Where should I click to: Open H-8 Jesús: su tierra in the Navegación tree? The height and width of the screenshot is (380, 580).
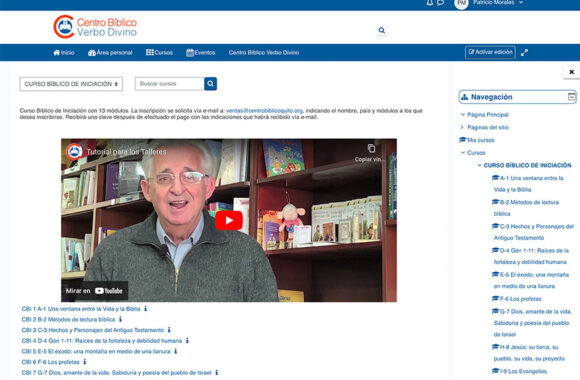tap(529, 353)
